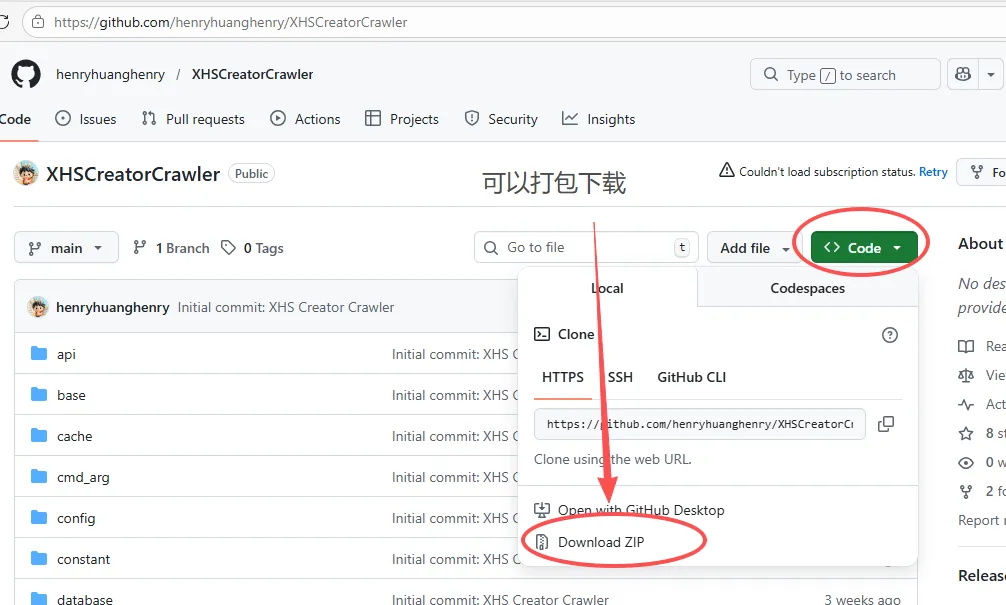This screenshot has width=1006, height=605.
Task: Click the XHSCreatorCrawler repository title
Action: point(133,174)
